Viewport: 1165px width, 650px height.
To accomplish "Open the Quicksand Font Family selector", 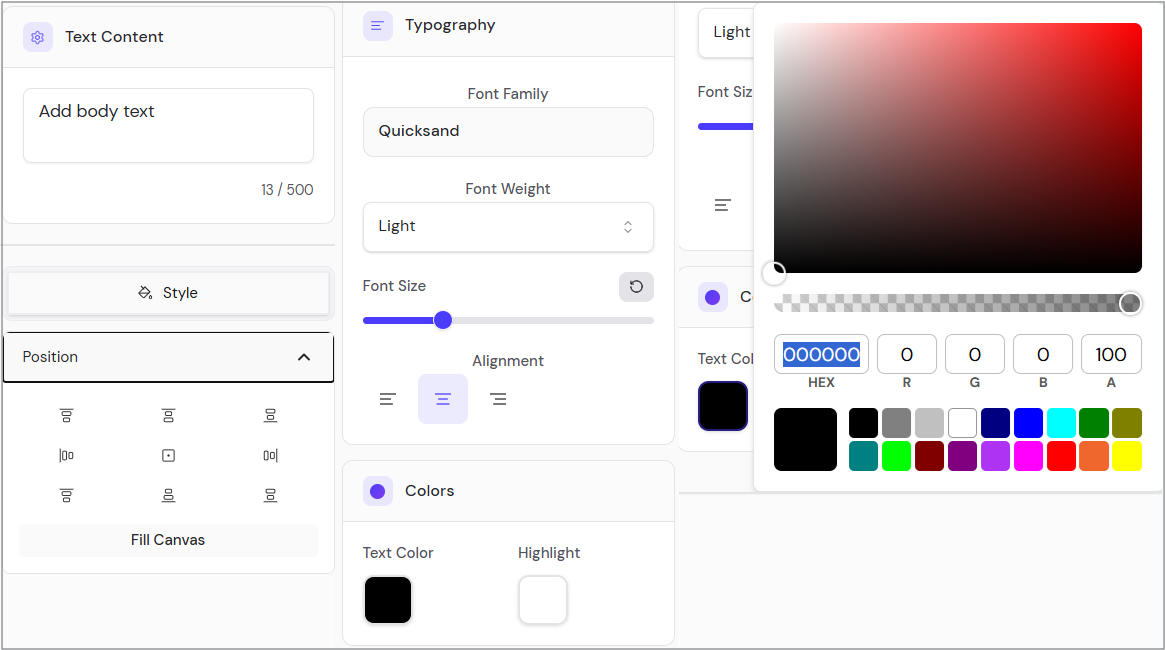I will pos(508,131).
